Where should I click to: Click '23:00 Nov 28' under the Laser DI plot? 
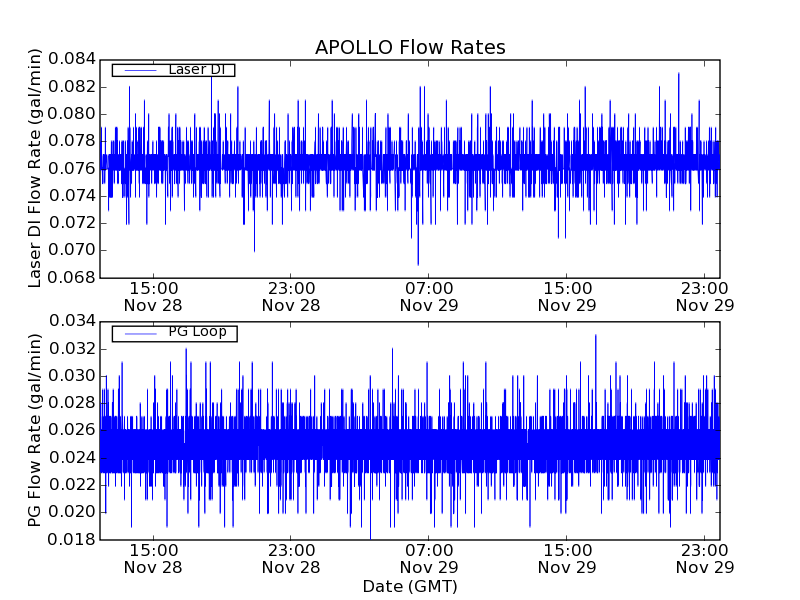coord(291,297)
